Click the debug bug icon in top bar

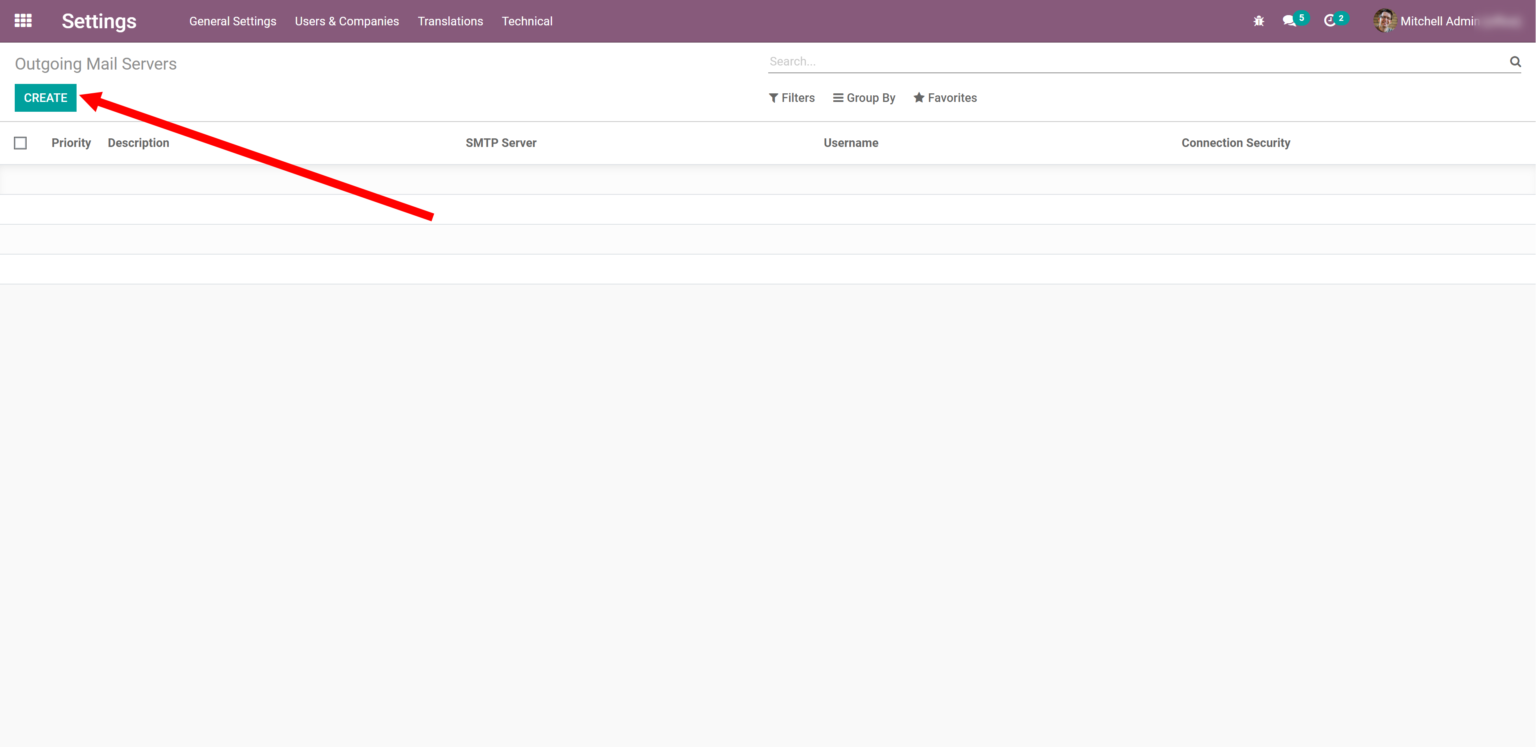coord(1258,20)
